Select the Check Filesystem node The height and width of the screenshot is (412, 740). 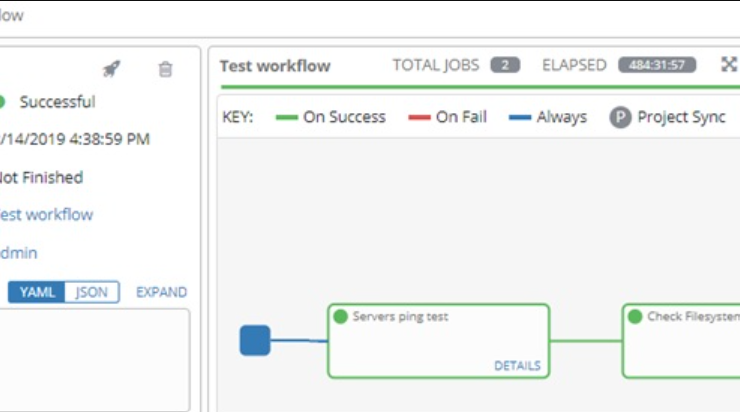click(681, 341)
